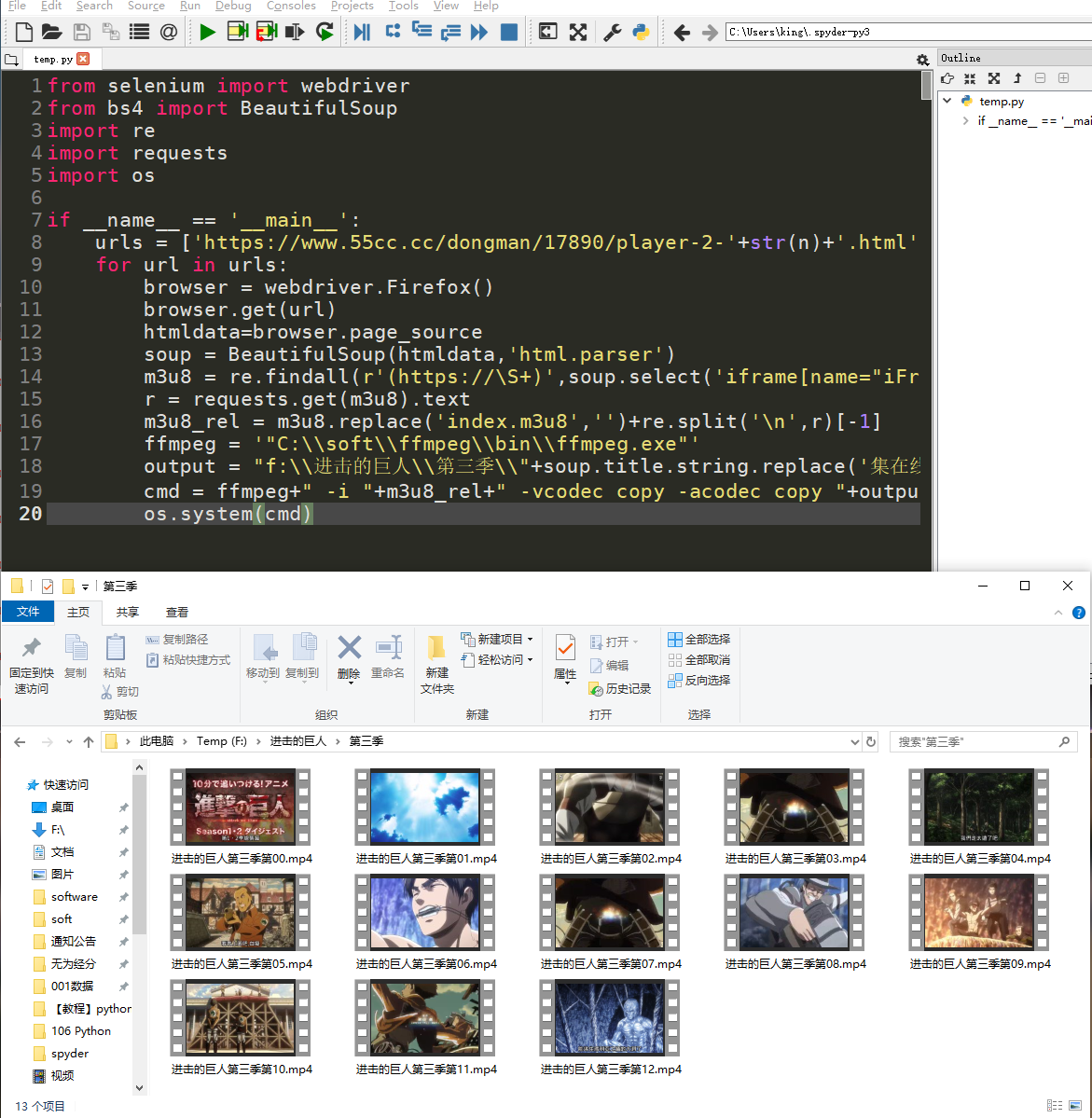Image resolution: width=1092 pixels, height=1118 pixels.
Task: Start debugging the file in Spyder
Action: click(x=363, y=32)
